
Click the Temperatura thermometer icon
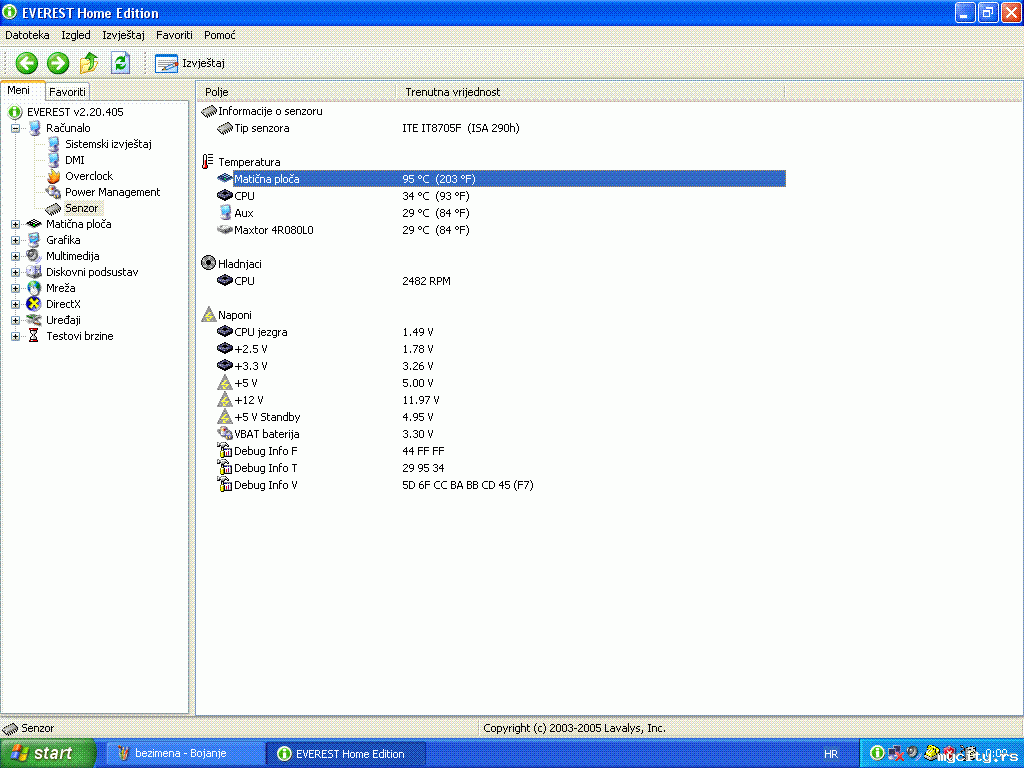(x=208, y=161)
